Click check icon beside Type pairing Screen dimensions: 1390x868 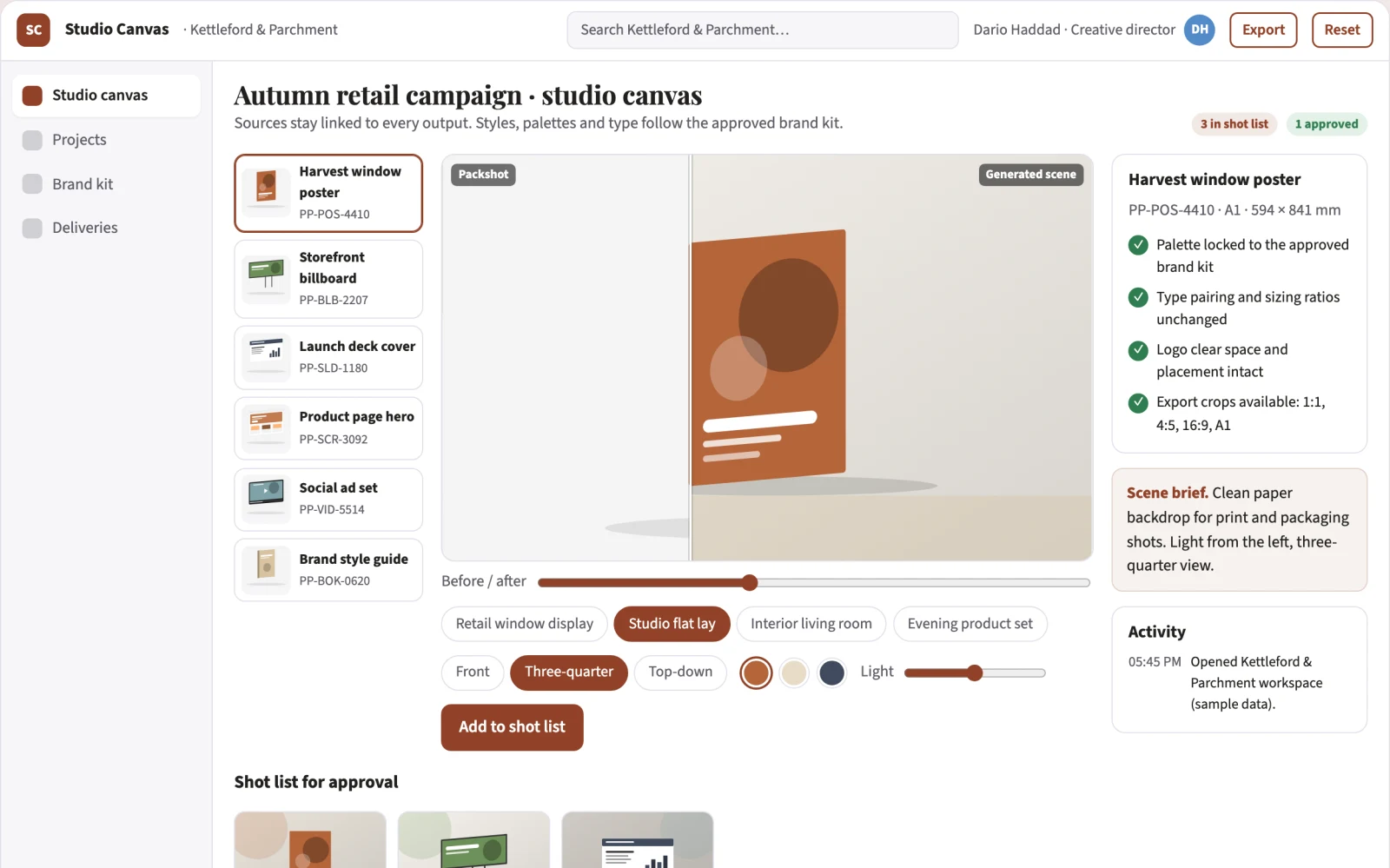1138,297
